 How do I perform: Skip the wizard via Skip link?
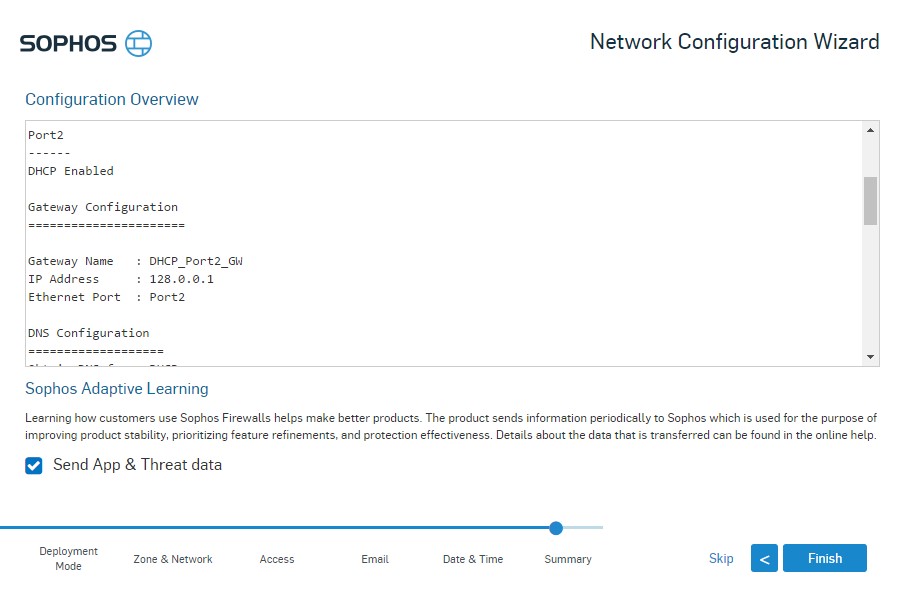721,558
